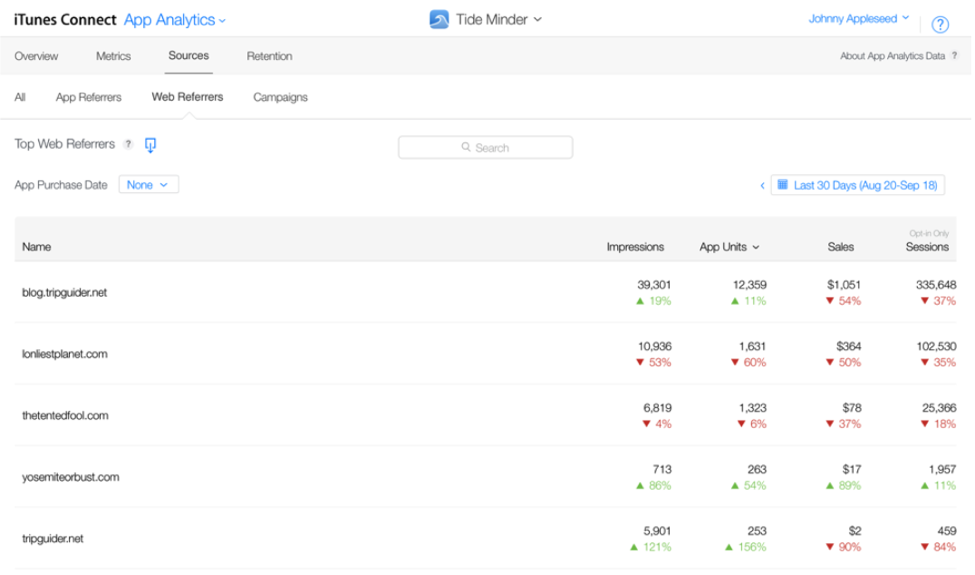Click sales value $17
Image resolution: width=975 pixels, height=575 pixels.
tap(852, 469)
